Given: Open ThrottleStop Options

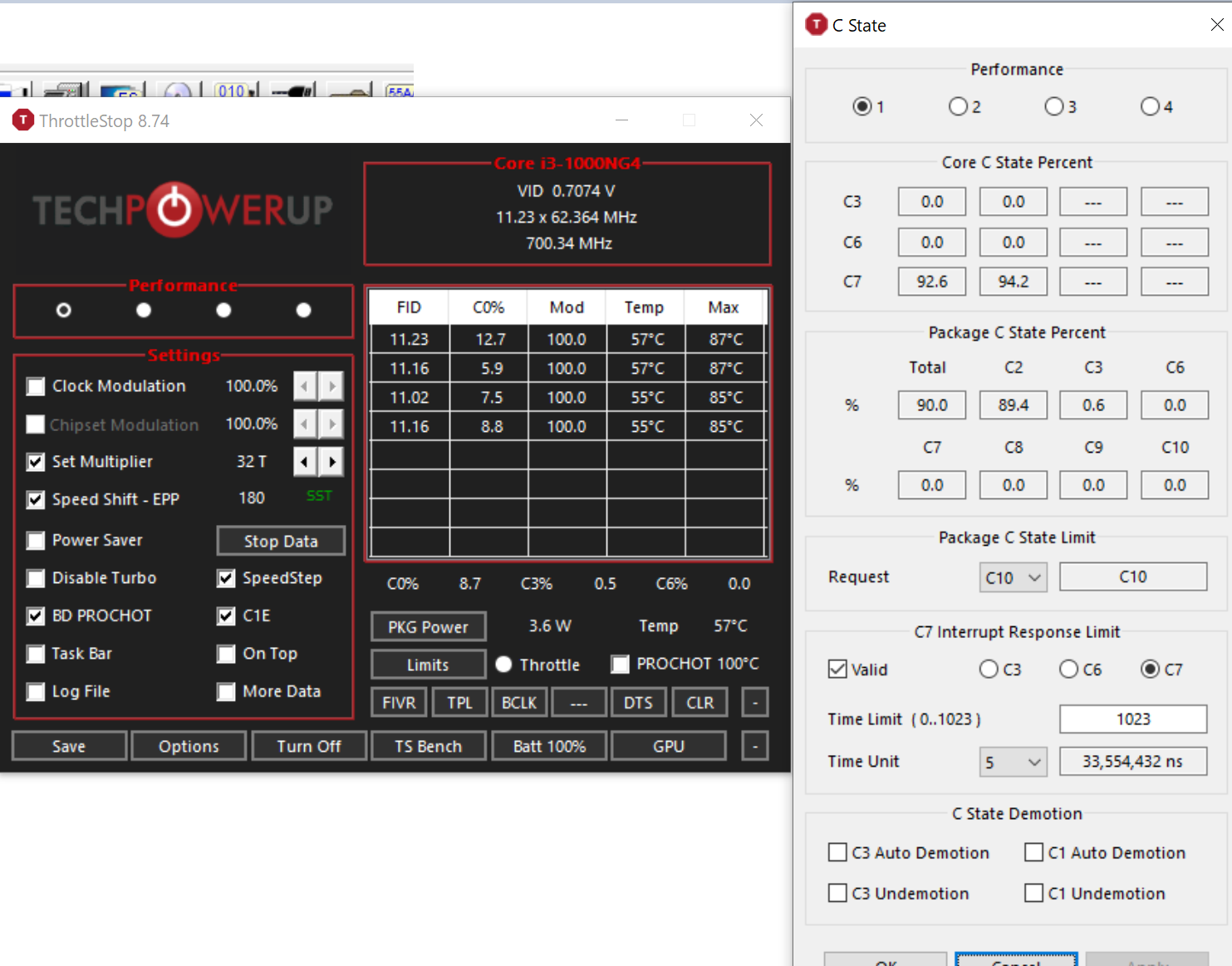Looking at the screenshot, I should point(189,746).
